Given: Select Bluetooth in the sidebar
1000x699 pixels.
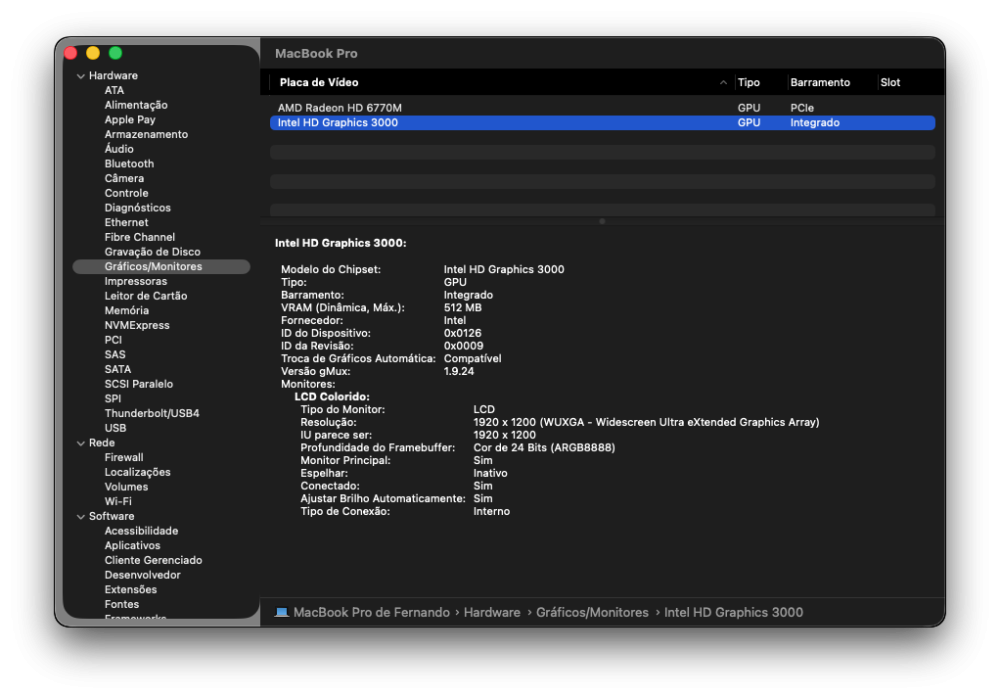Looking at the screenshot, I should point(129,164).
